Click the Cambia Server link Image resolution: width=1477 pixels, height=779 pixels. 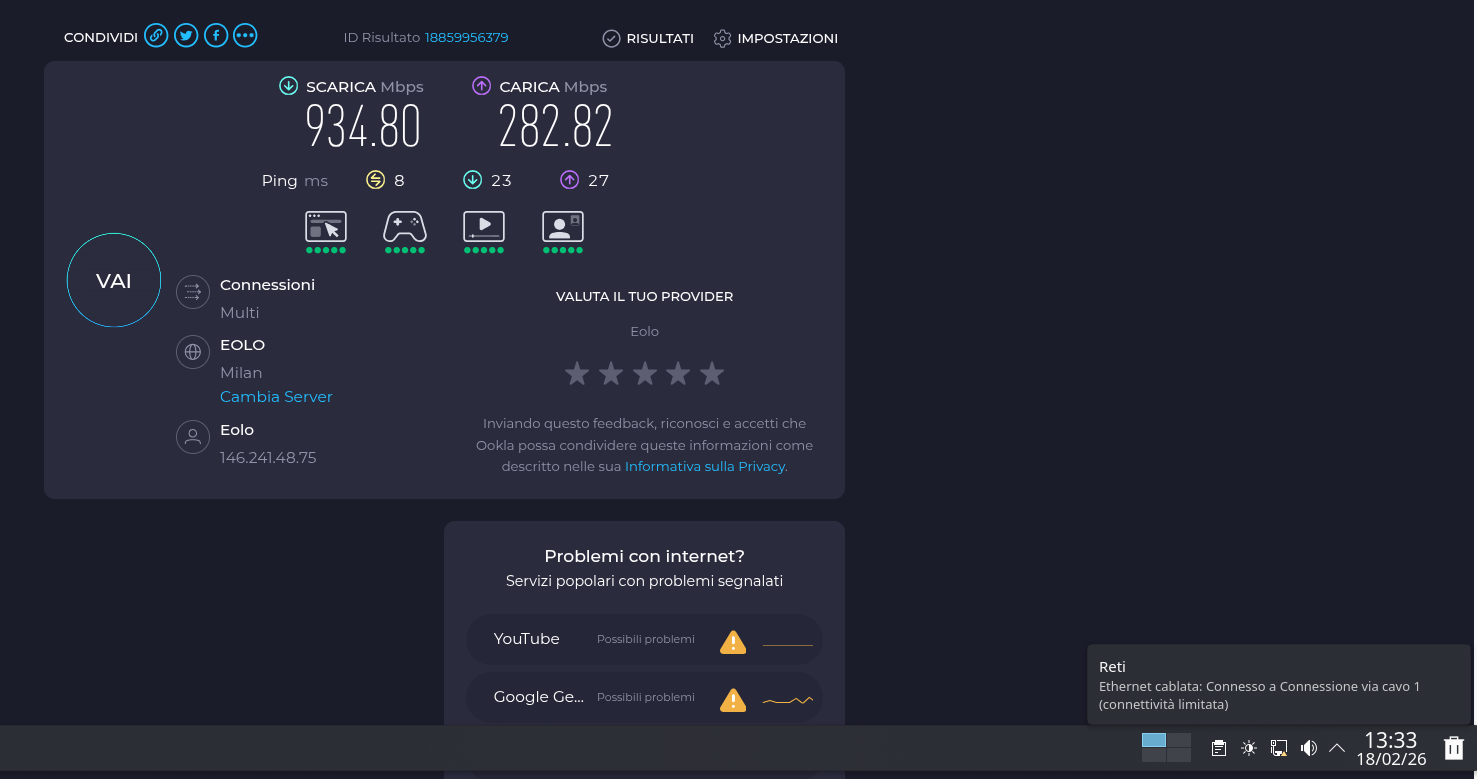pyautogui.click(x=276, y=397)
